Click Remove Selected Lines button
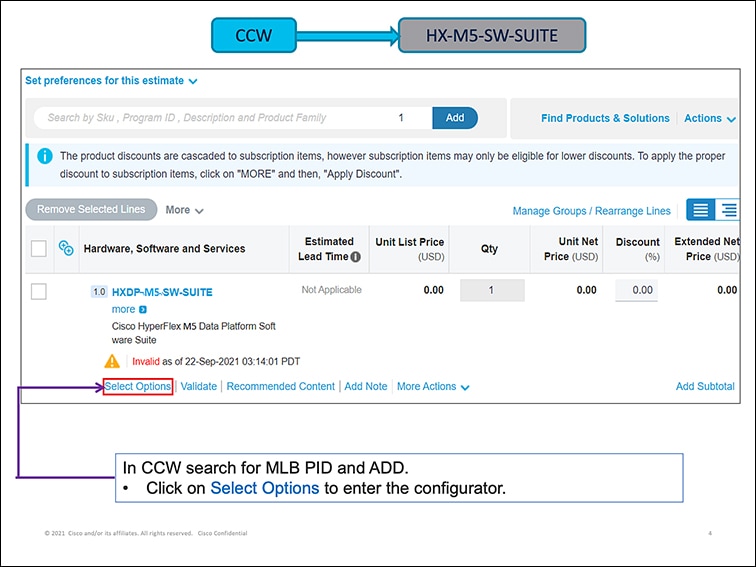Screen dimensions: 756x567 pyautogui.click(x=91, y=209)
